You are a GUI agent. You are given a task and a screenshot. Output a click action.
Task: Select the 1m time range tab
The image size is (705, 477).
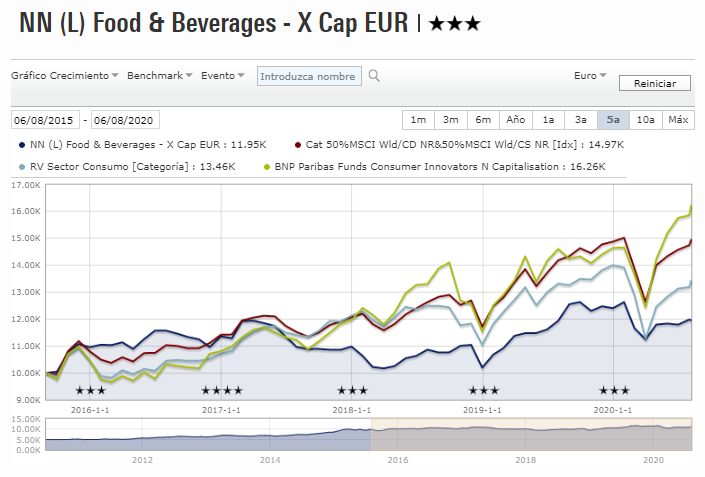pos(418,120)
